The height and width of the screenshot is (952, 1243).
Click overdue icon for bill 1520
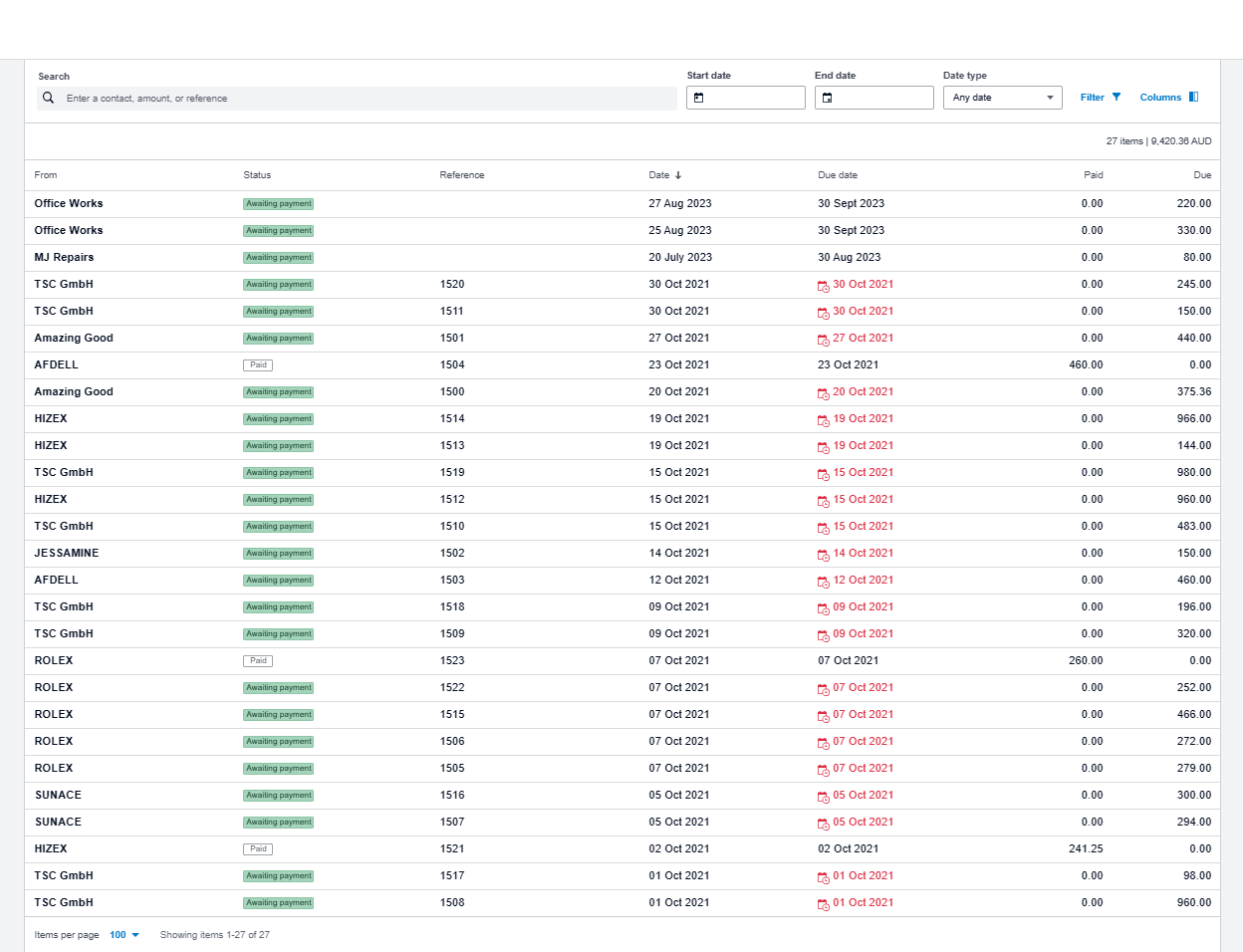824,286
